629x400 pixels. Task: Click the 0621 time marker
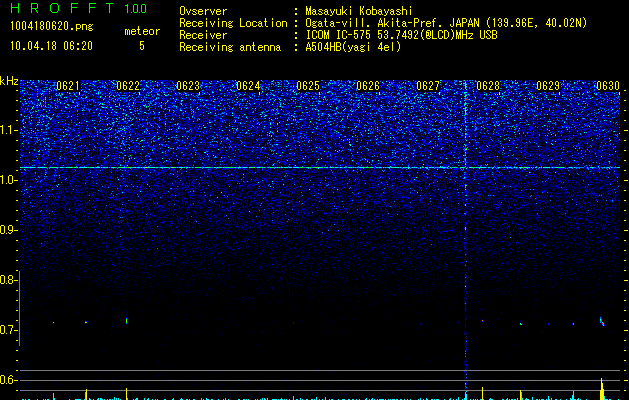[68, 86]
